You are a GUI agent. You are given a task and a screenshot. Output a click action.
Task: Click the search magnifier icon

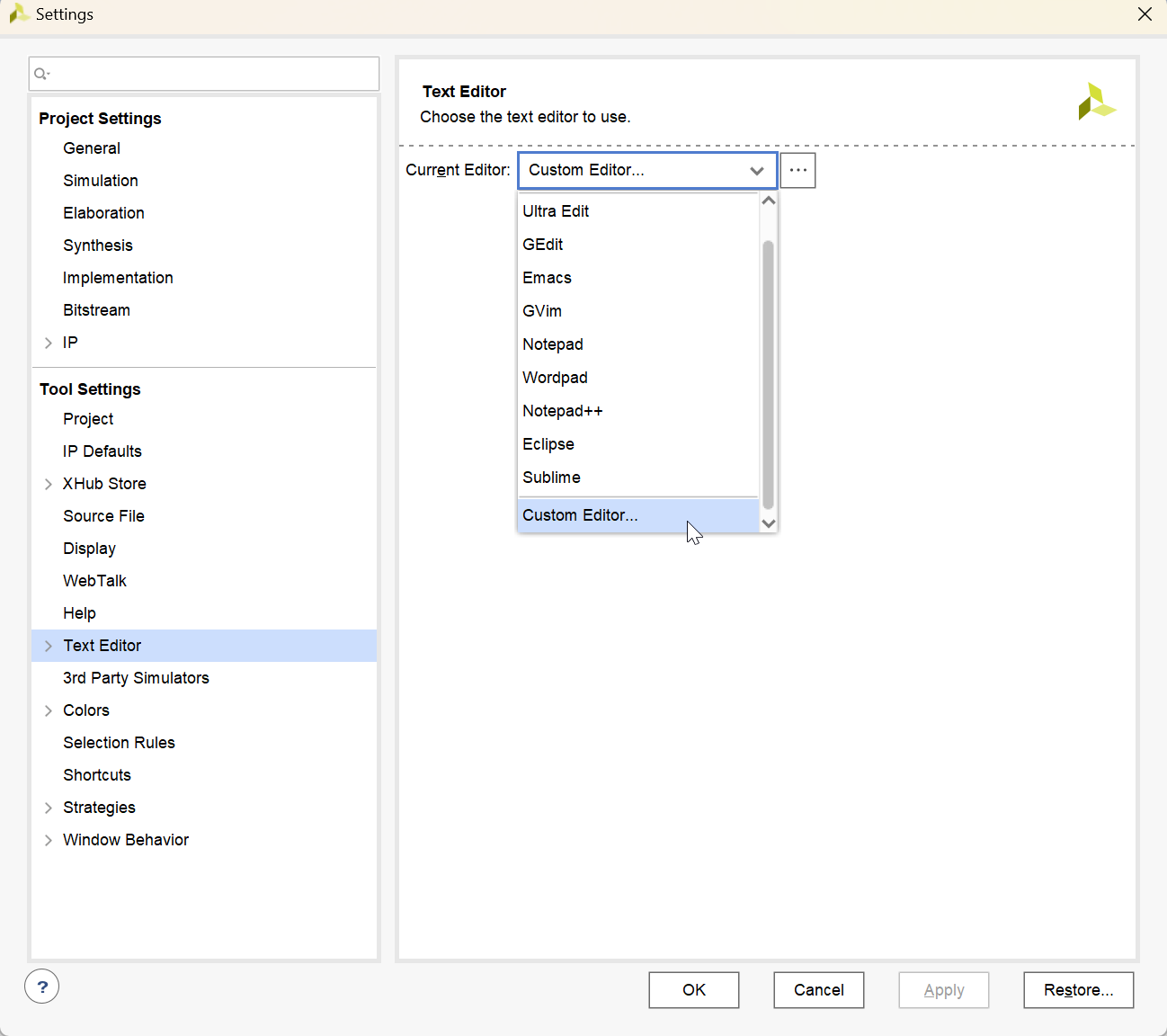[x=41, y=74]
